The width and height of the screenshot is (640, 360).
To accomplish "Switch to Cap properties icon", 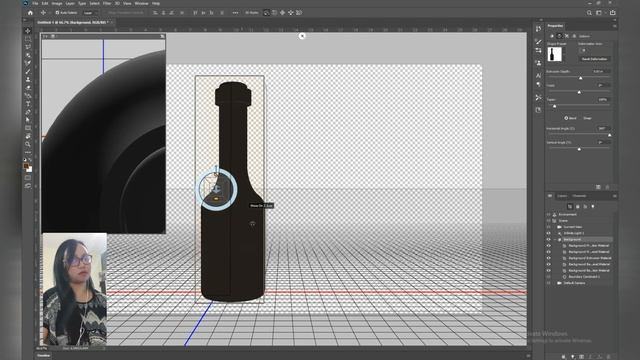I will [x=567, y=36].
